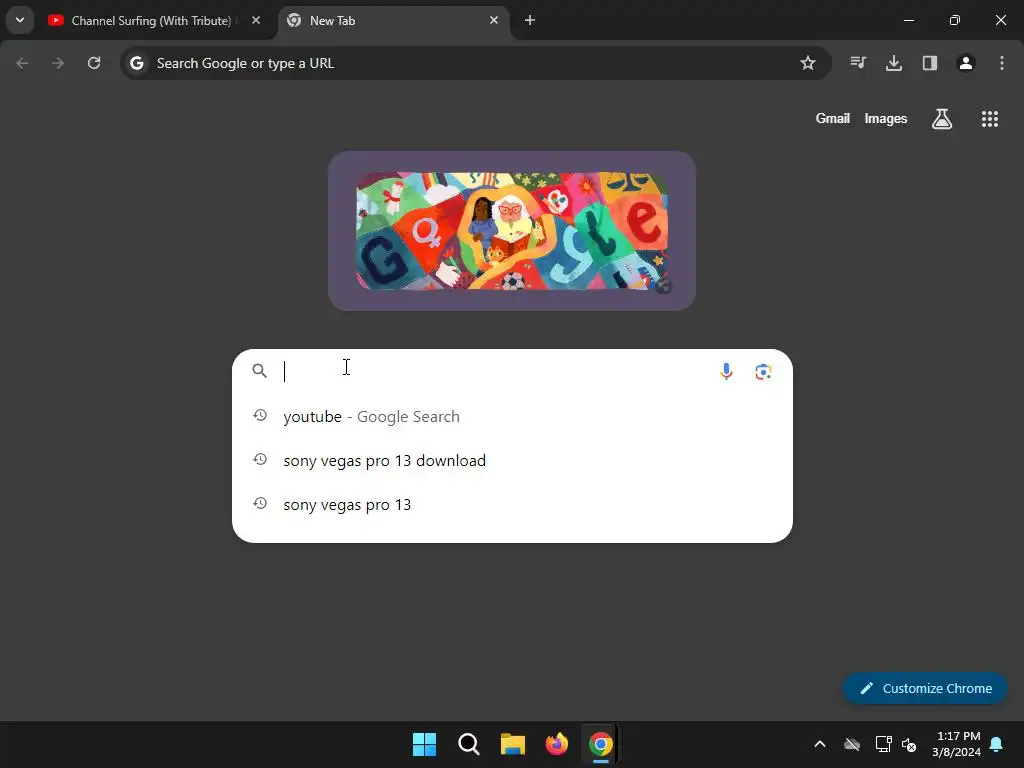Click muted volume tray icon

click(908, 744)
